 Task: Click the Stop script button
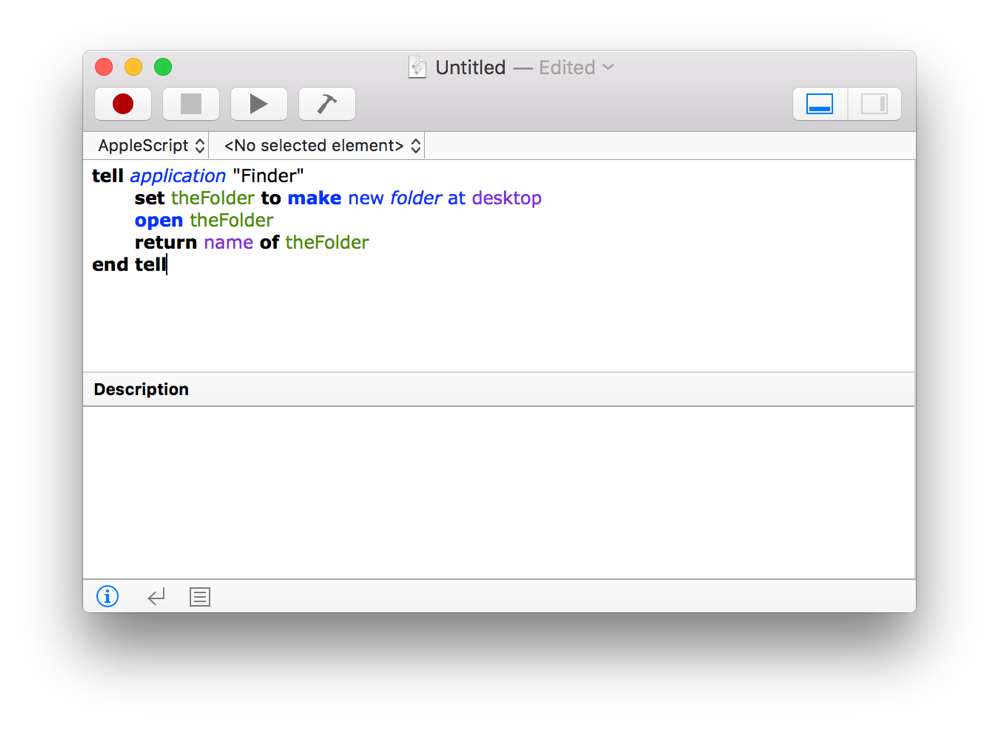click(191, 104)
